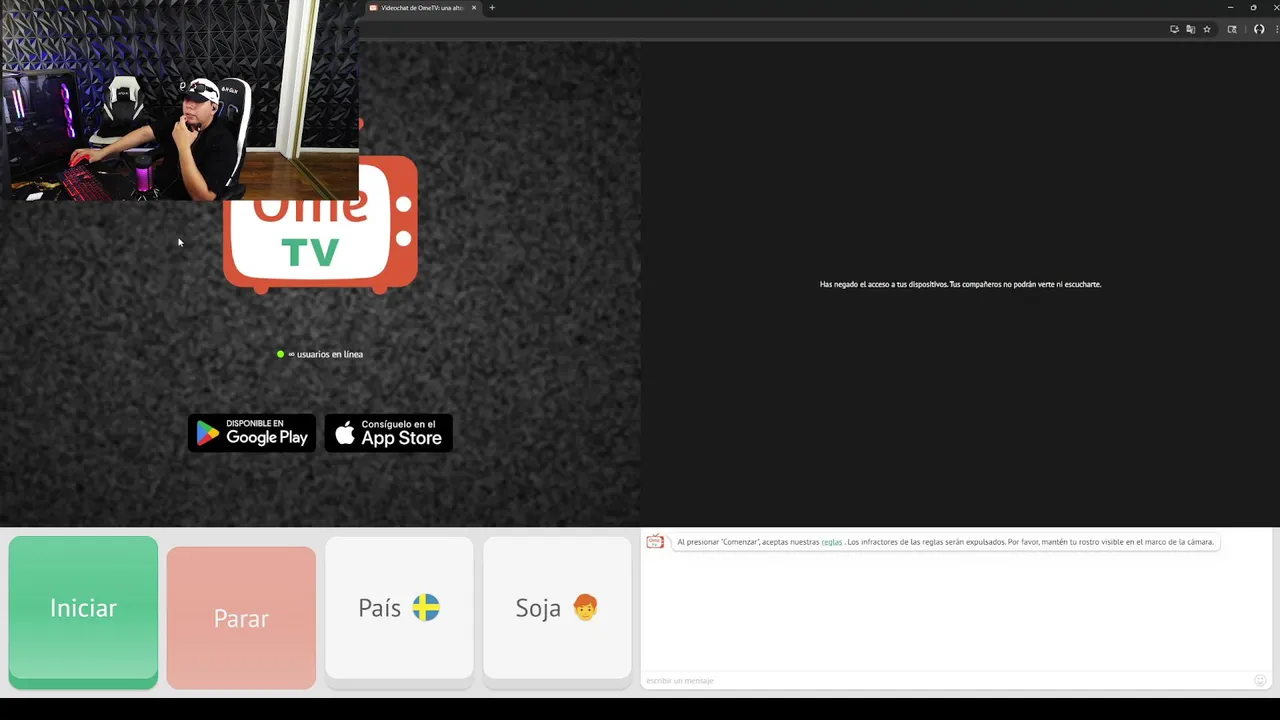Image resolution: width=1280 pixels, height=720 pixels.
Task: Open the tab search toolbar icon
Action: [x=1232, y=29]
